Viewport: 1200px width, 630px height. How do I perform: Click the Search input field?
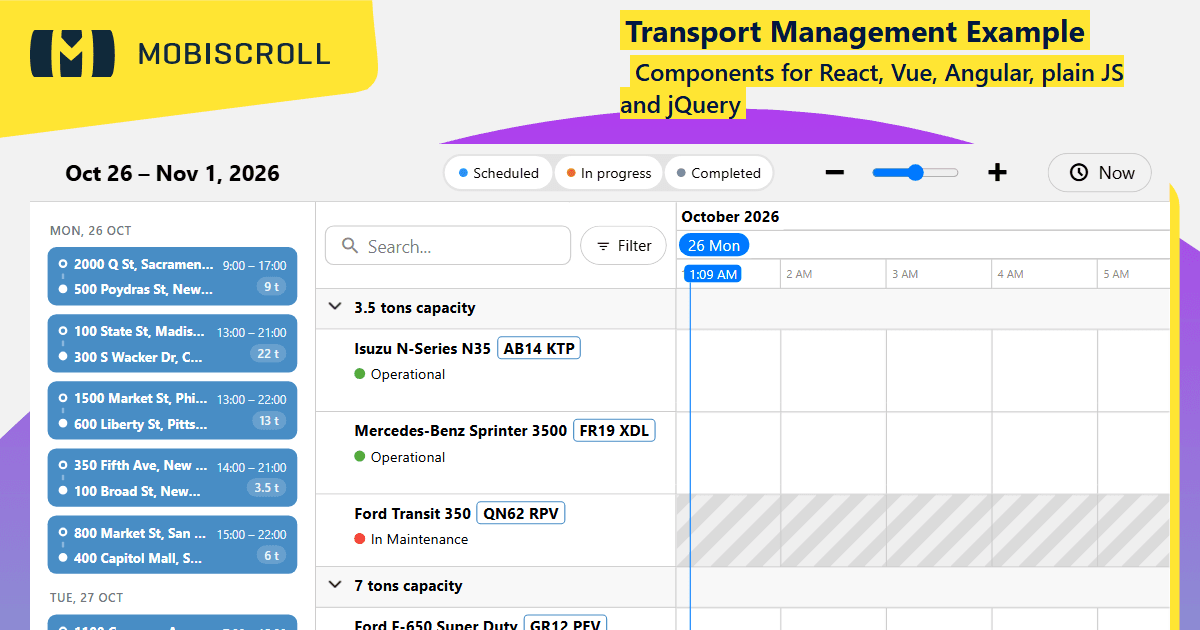pos(448,246)
